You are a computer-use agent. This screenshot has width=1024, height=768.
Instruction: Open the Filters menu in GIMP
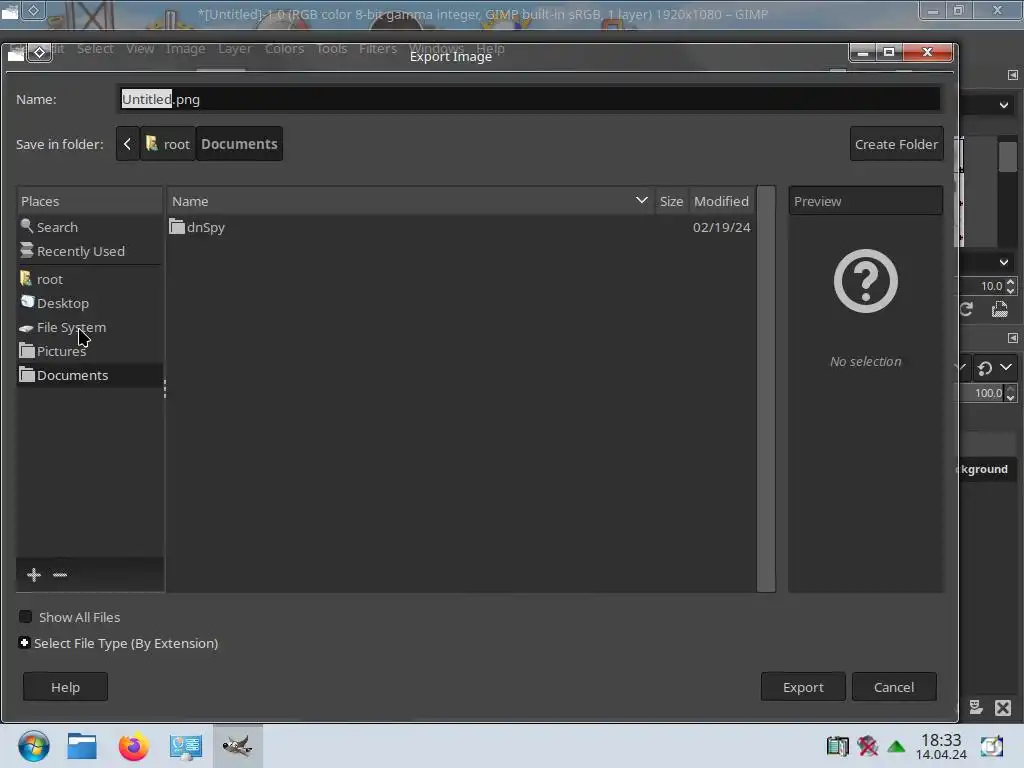[377, 48]
